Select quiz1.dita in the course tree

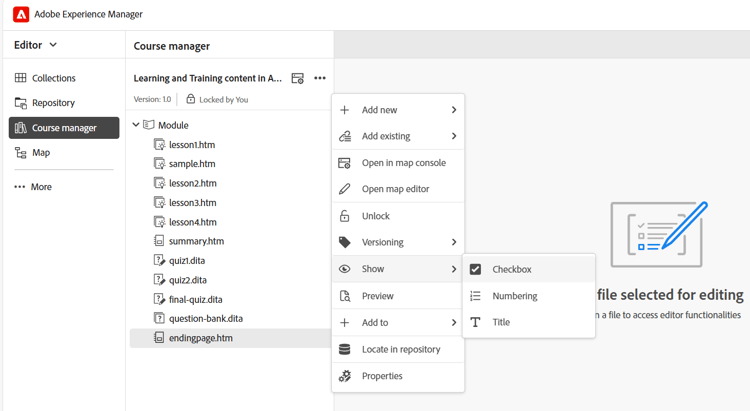coord(187,261)
